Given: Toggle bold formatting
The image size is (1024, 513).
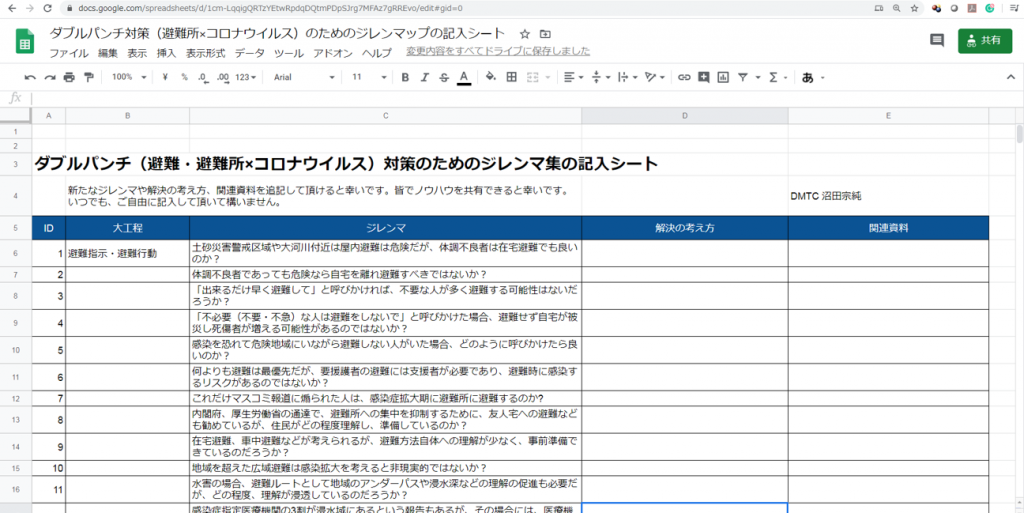Looking at the screenshot, I should (406, 77).
